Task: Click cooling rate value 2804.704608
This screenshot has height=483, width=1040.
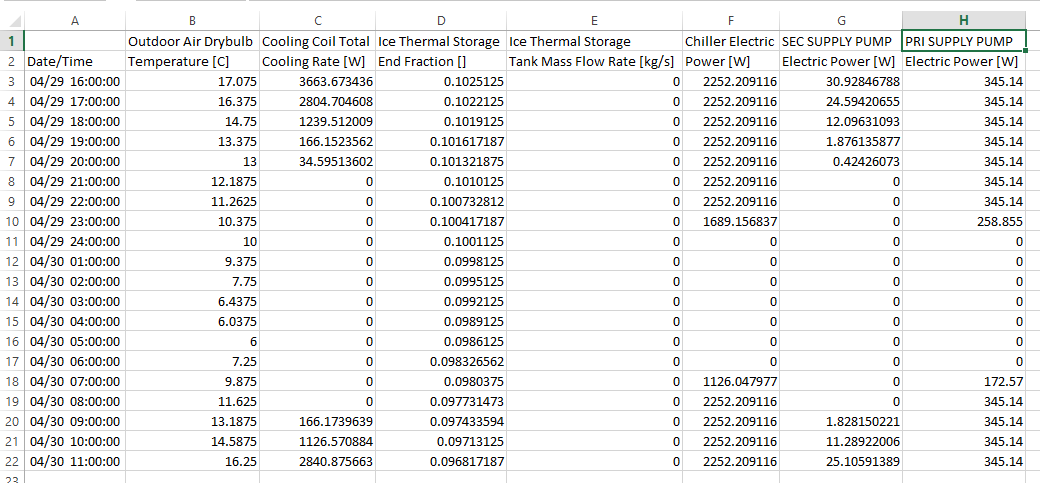Action: pyautogui.click(x=318, y=102)
